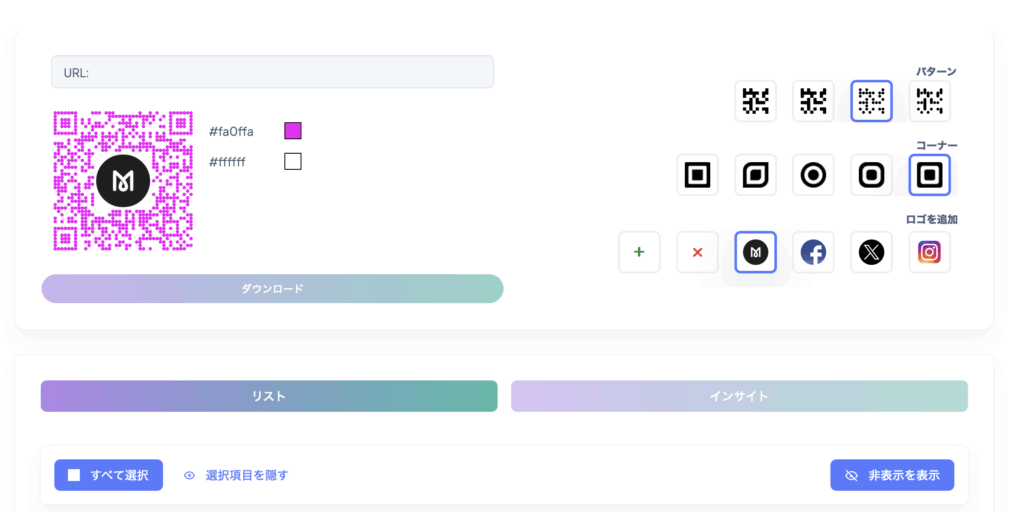Click the ダウンロード button
Image resolution: width=1024 pixels, height=512 pixels.
coord(272,289)
